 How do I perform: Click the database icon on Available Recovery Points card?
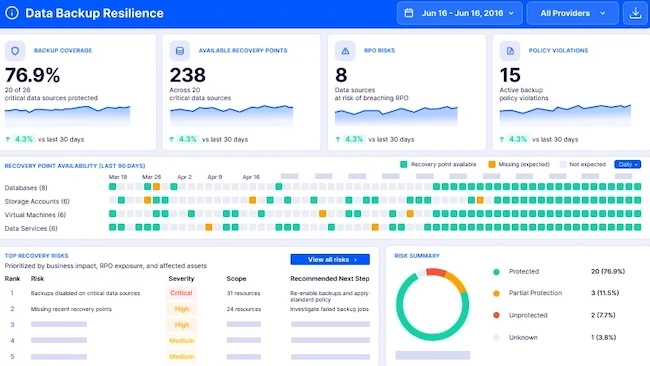tap(179, 51)
